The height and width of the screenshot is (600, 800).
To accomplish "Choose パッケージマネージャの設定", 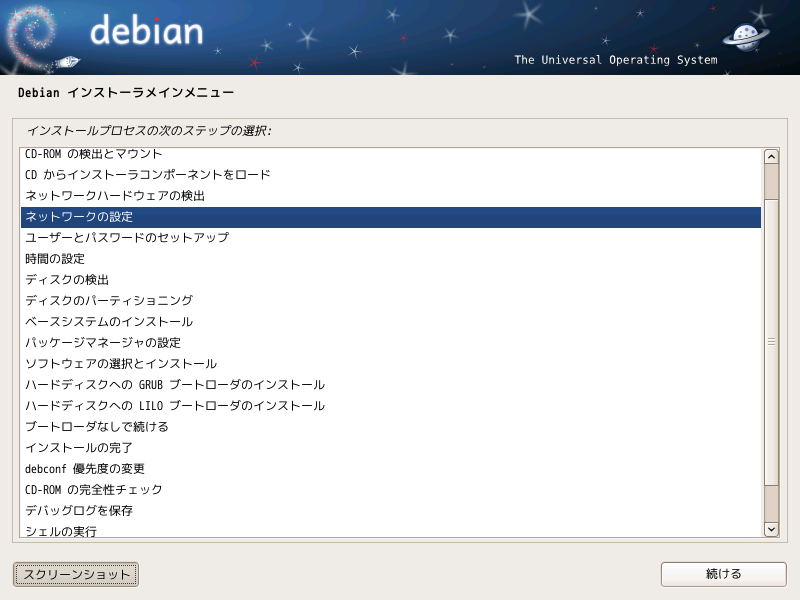I will (x=103, y=343).
